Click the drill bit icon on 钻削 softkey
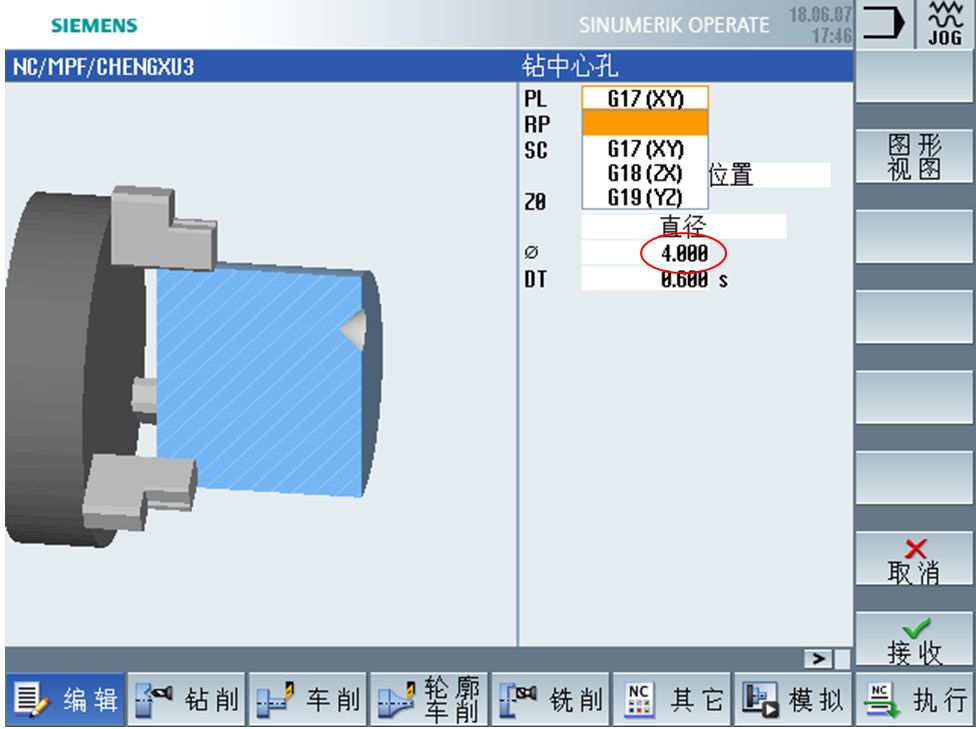 pos(154,700)
